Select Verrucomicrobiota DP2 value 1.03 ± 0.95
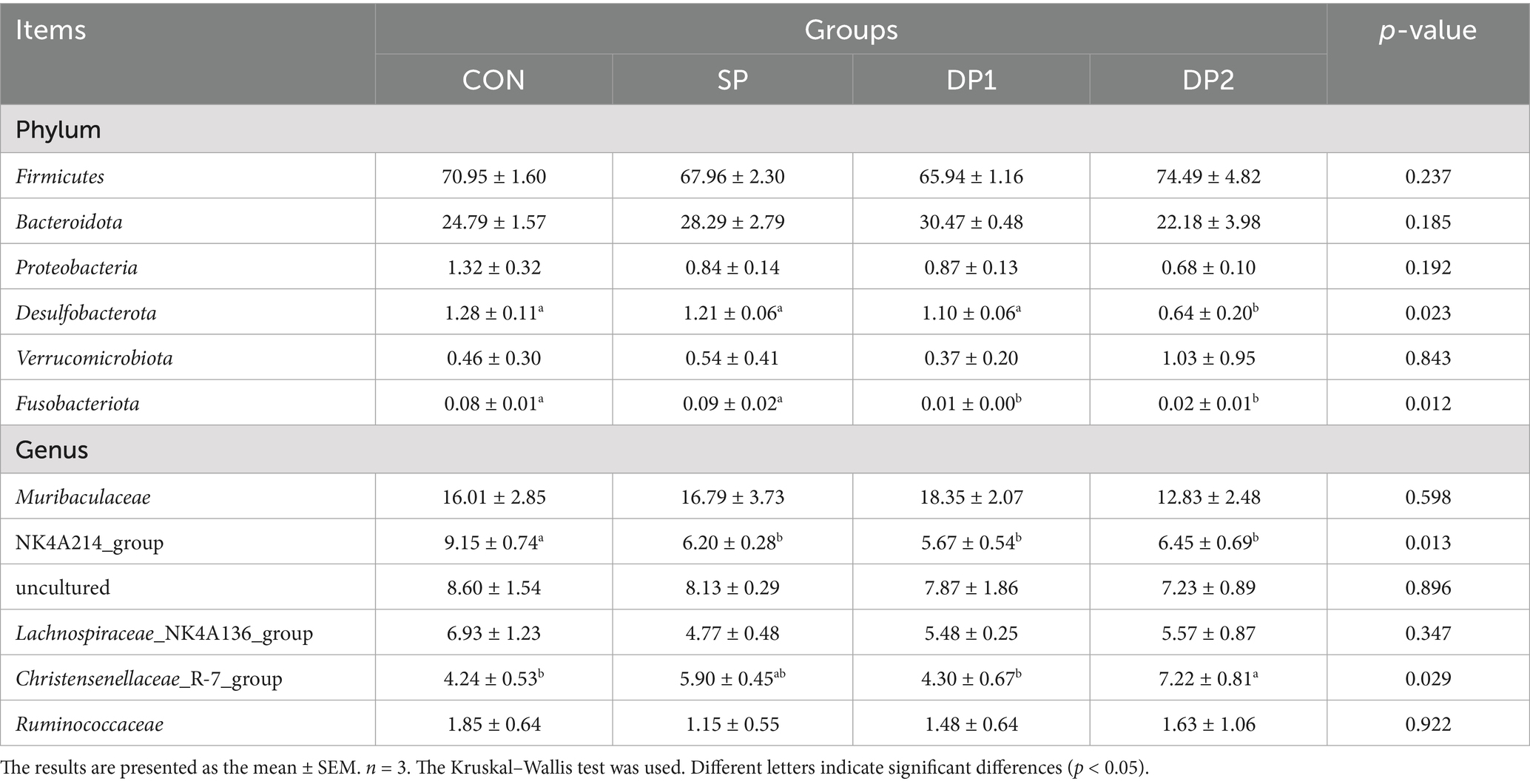 [1208, 359]
